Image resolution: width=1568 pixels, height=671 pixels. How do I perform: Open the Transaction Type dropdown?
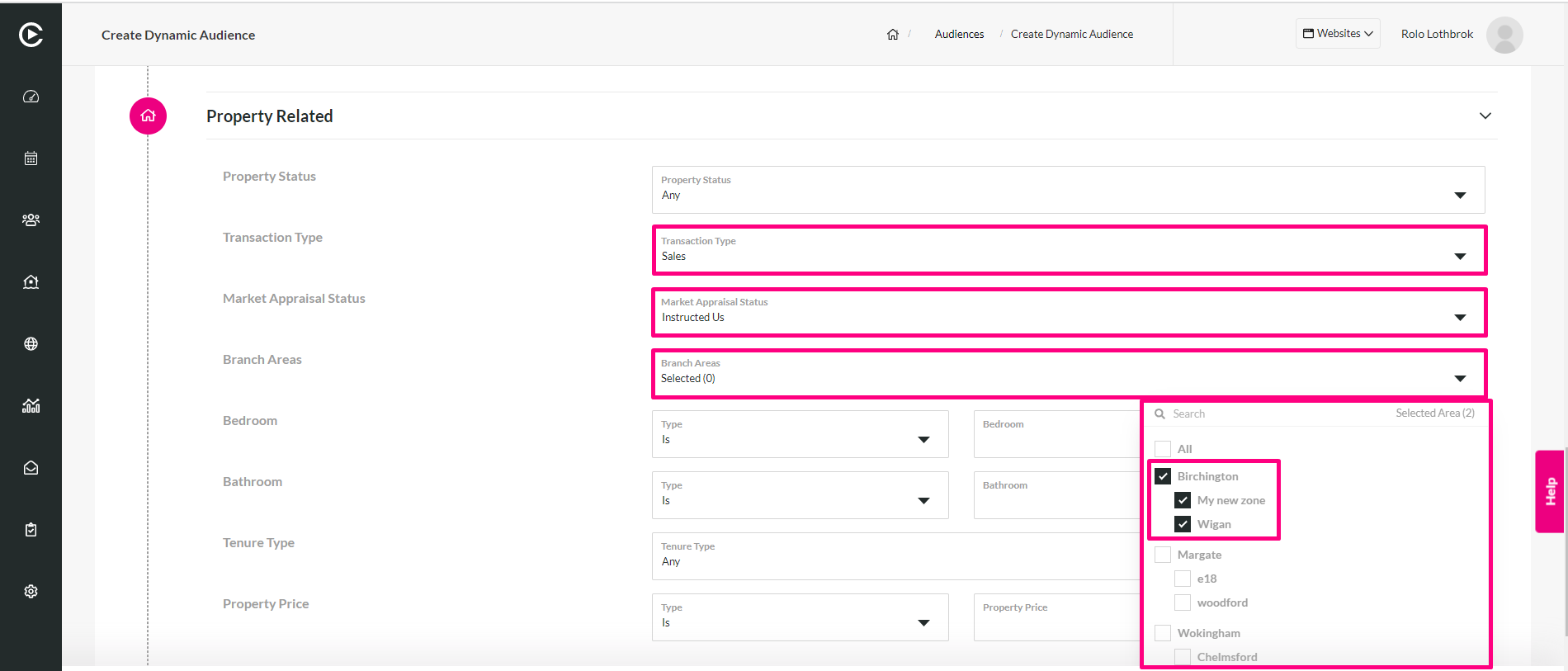(1068, 251)
